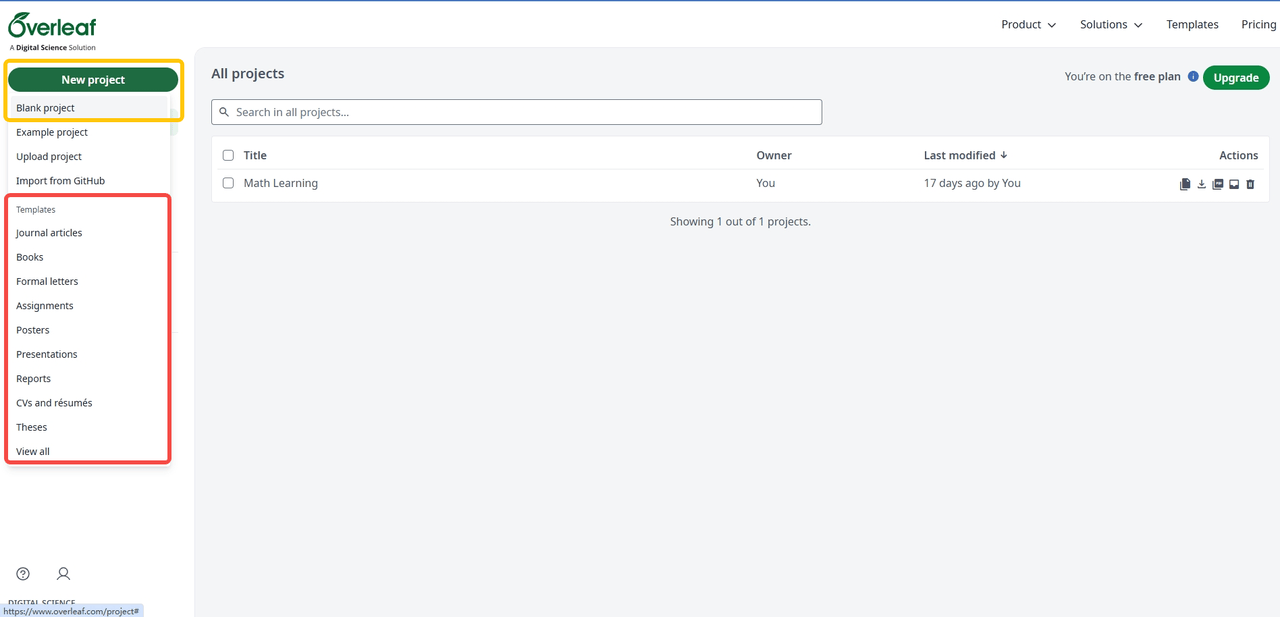Click the free plan info icon
Viewport: 1280px width, 617px height.
point(1195,76)
